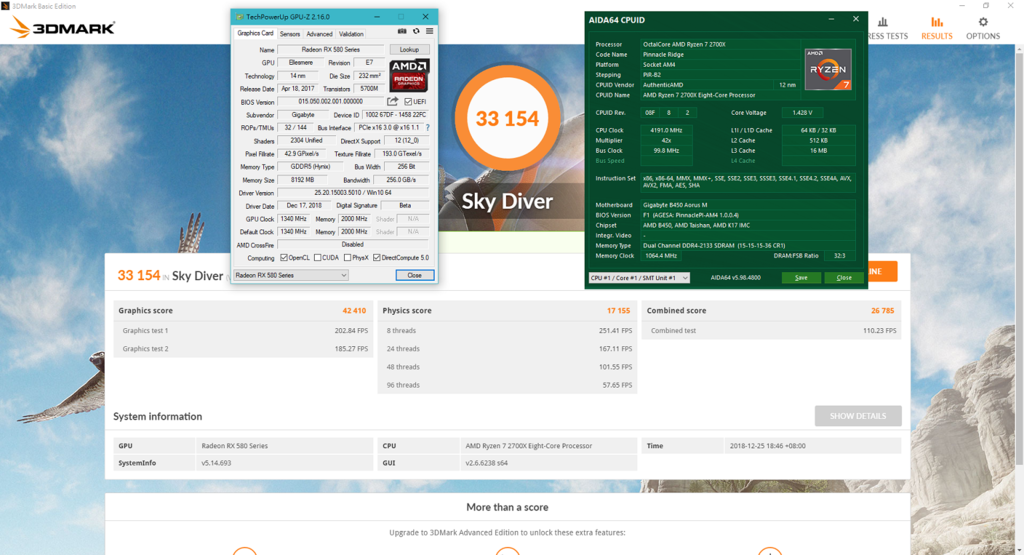Screen dimensions: 1024x555
Task: Click the Physics score value 17 155
Action: [618, 311]
